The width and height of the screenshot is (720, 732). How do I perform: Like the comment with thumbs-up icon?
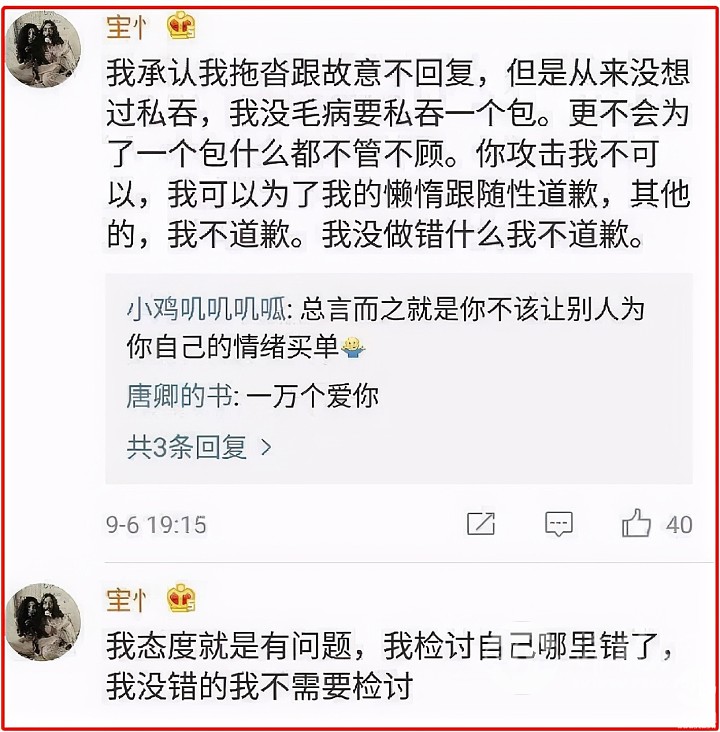636,523
